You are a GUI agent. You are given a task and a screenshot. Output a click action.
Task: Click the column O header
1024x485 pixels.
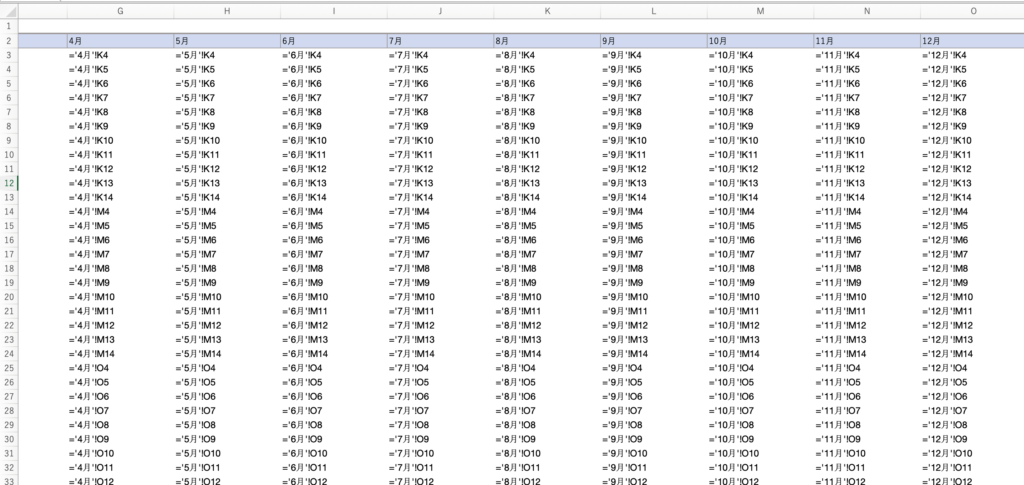coord(972,10)
